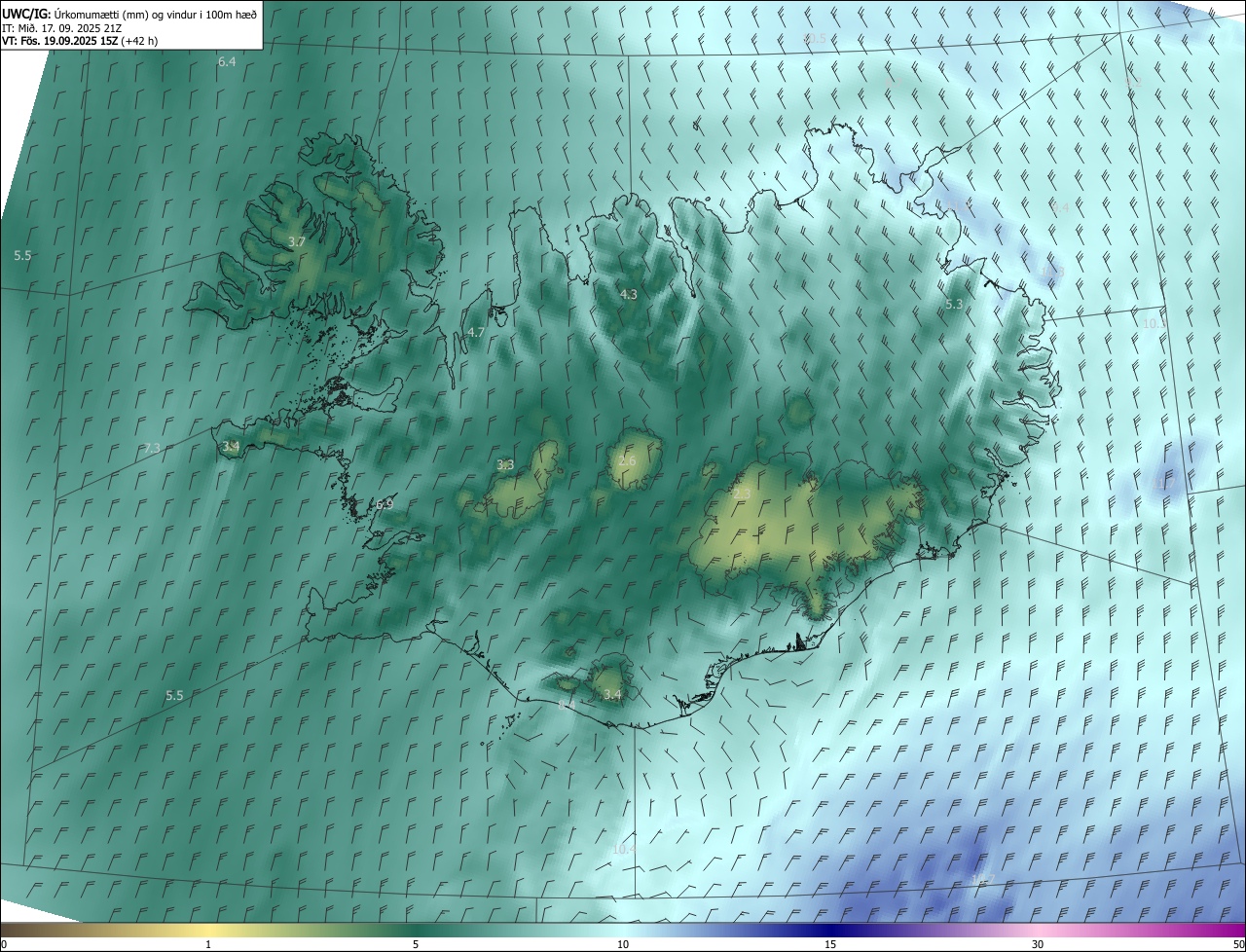Screen dimensions: 1246x952
Task: Click the 'VT: Fös. 19.09.2025 15Z (+42 h)' line
Action: coord(80,41)
